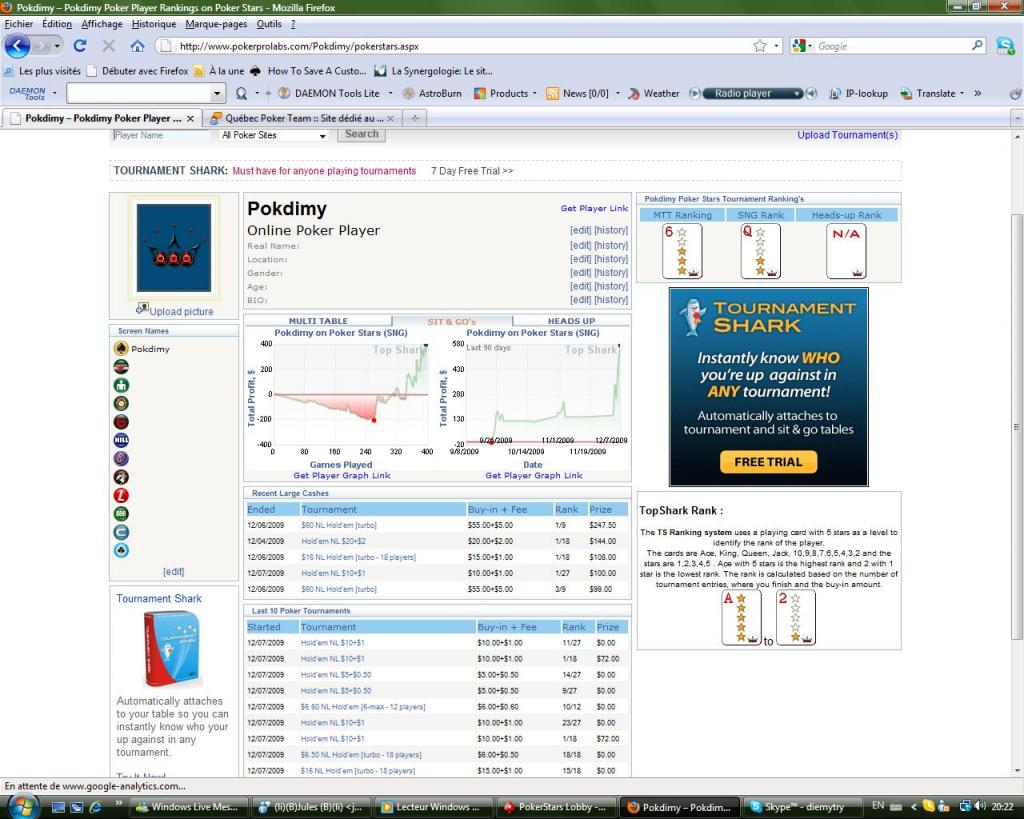Click the page vertical scrollbar
Image resolution: width=1024 pixels, height=819 pixels.
[1017, 426]
